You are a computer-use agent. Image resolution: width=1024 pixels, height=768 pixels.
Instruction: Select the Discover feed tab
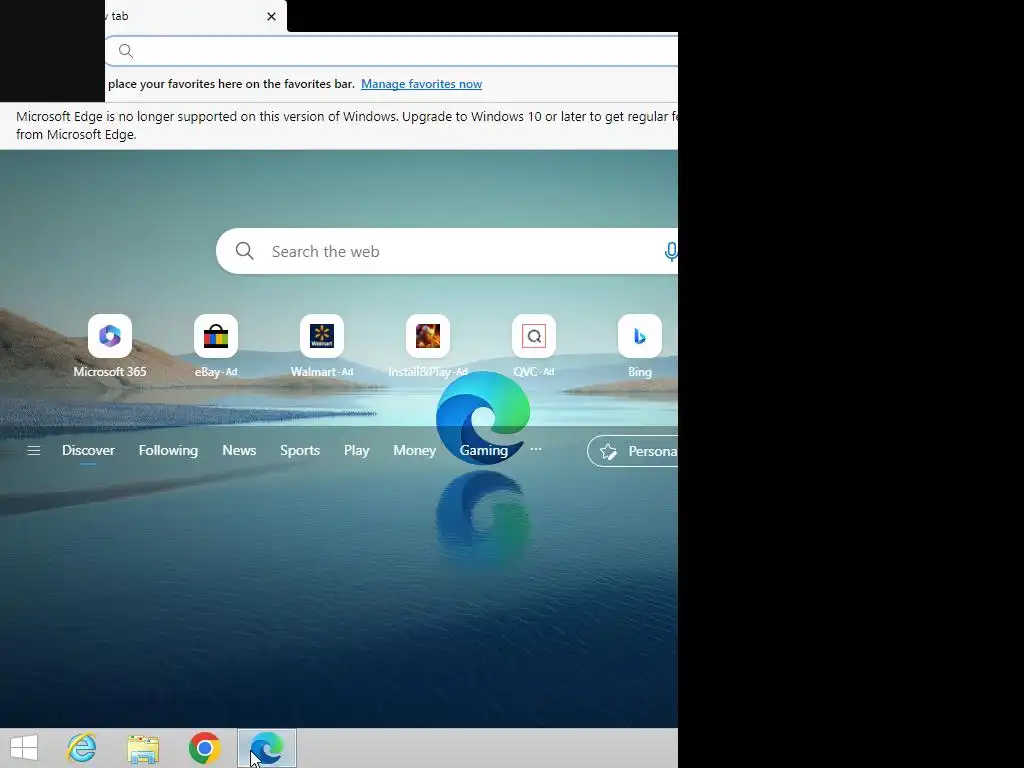[x=88, y=451]
